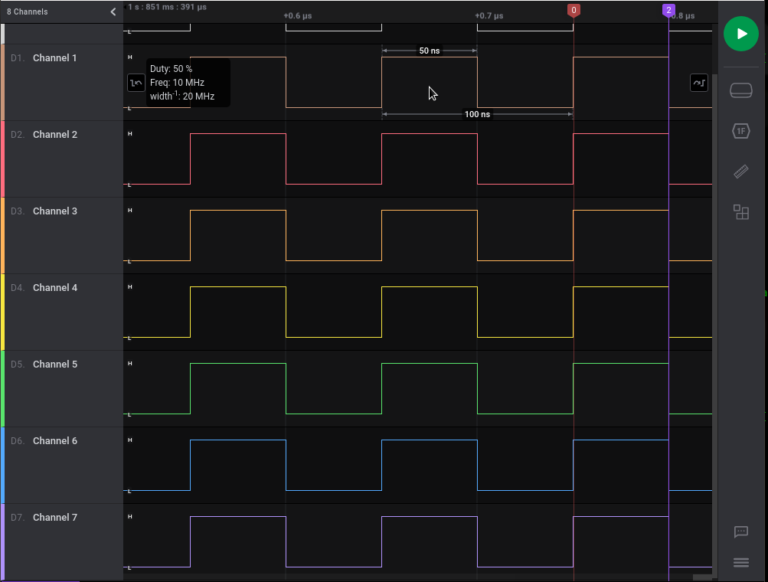
Task: Select purple timing marker 2
Action: pyautogui.click(x=668, y=10)
